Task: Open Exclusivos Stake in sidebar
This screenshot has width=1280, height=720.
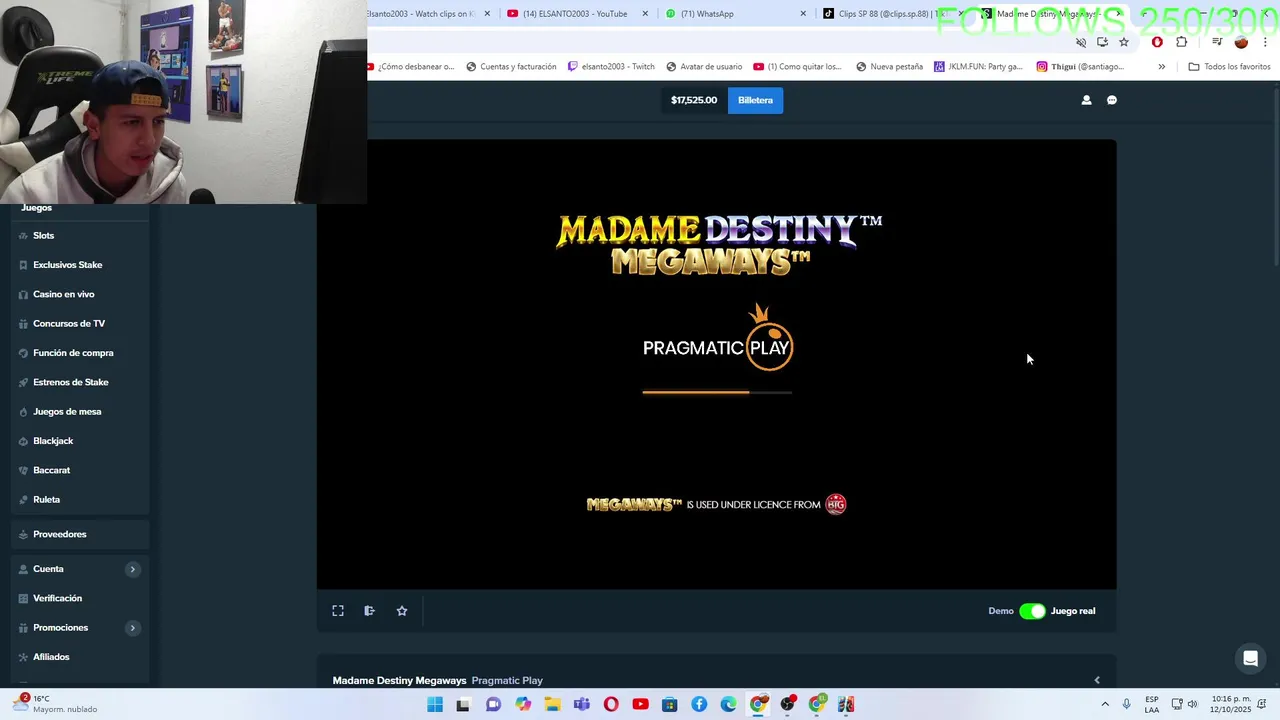Action: point(80,265)
